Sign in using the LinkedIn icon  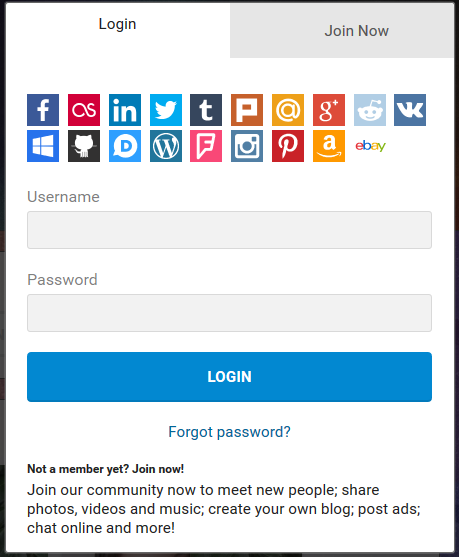click(x=125, y=110)
